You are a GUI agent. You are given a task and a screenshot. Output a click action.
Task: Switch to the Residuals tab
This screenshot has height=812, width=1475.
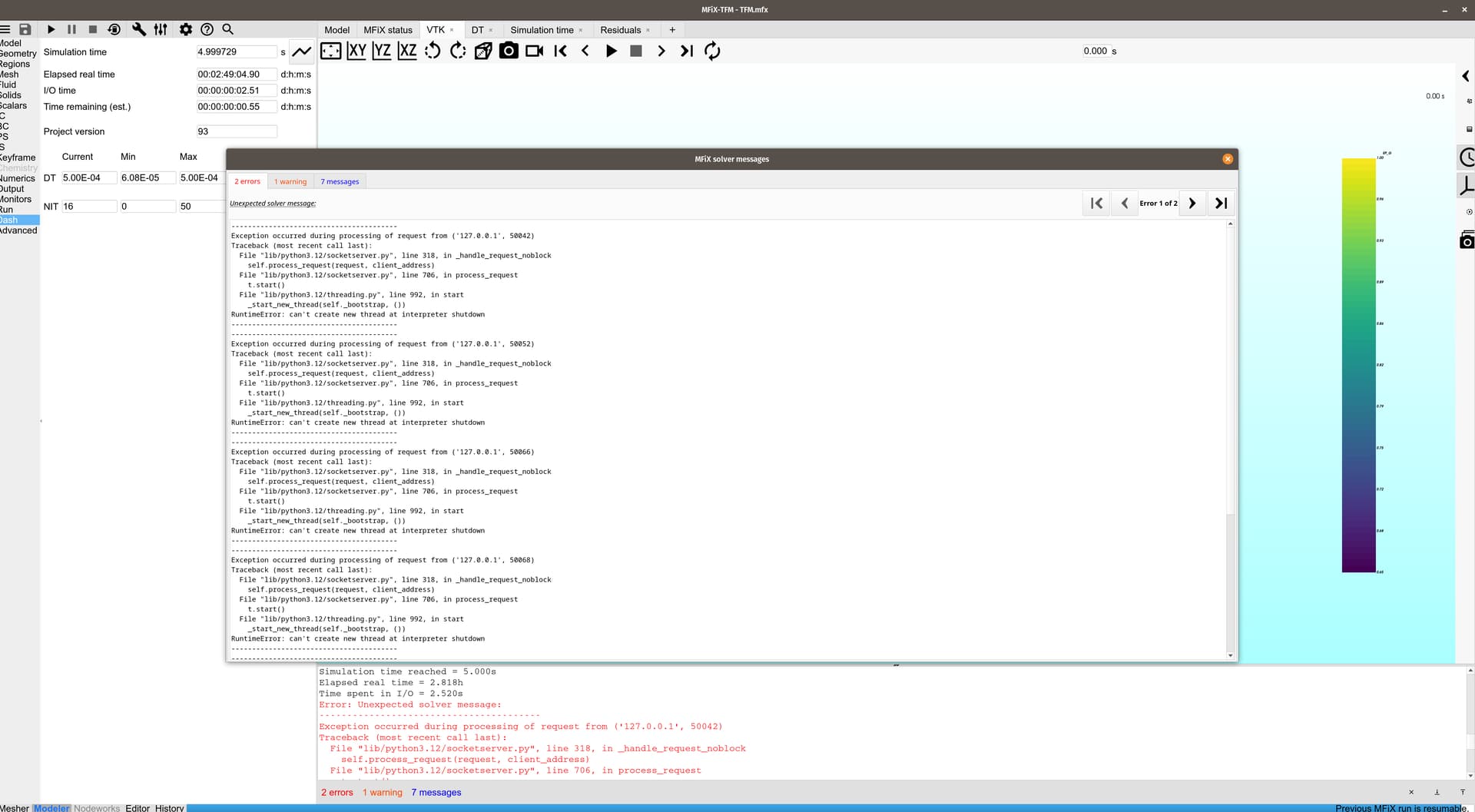coord(620,30)
